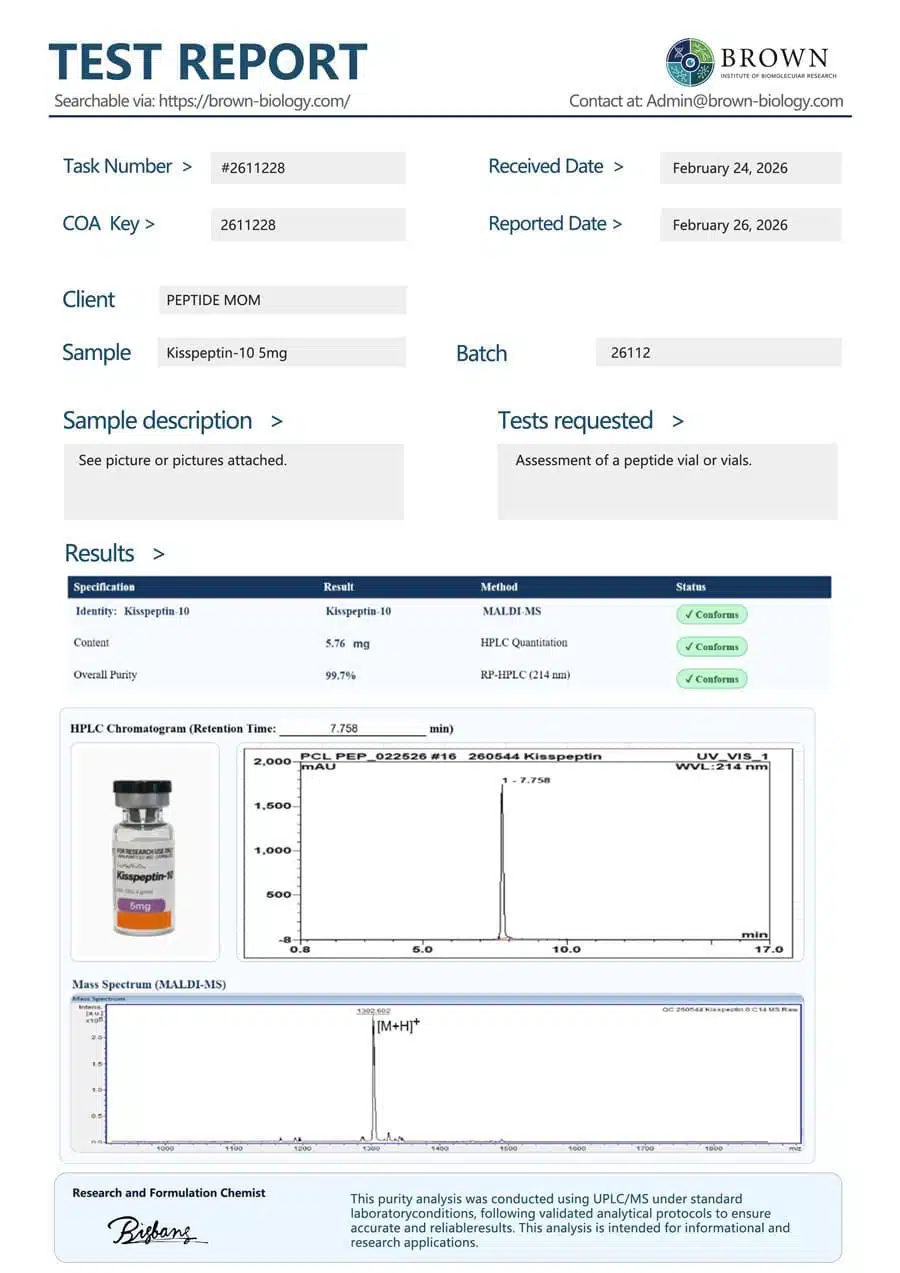Click the Status column header

(x=691, y=587)
